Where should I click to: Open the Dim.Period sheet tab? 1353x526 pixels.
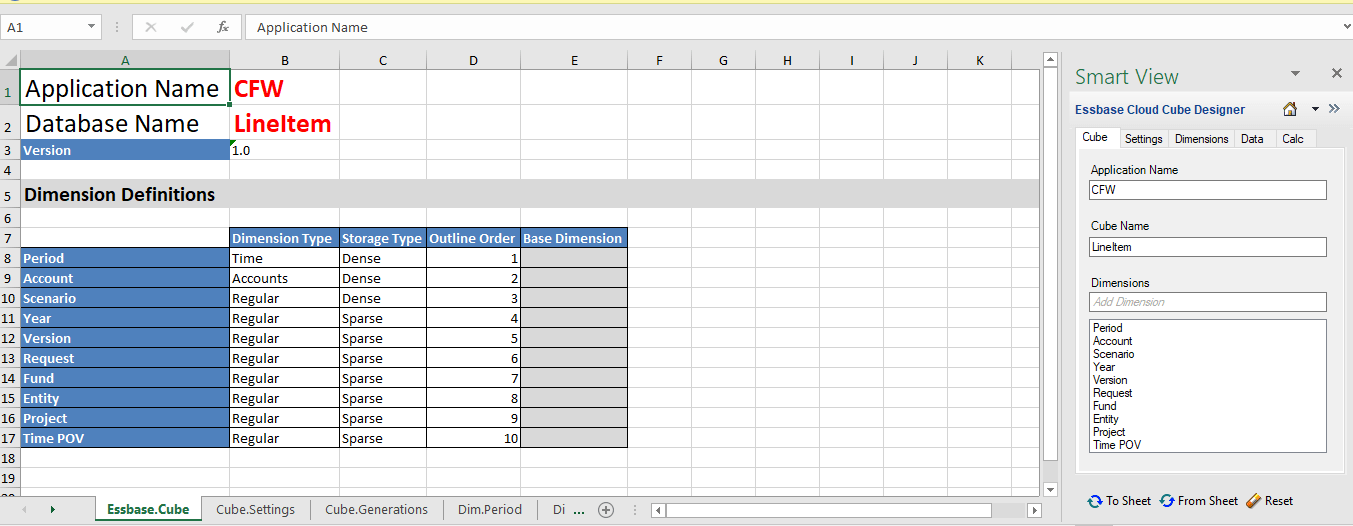coord(490,509)
